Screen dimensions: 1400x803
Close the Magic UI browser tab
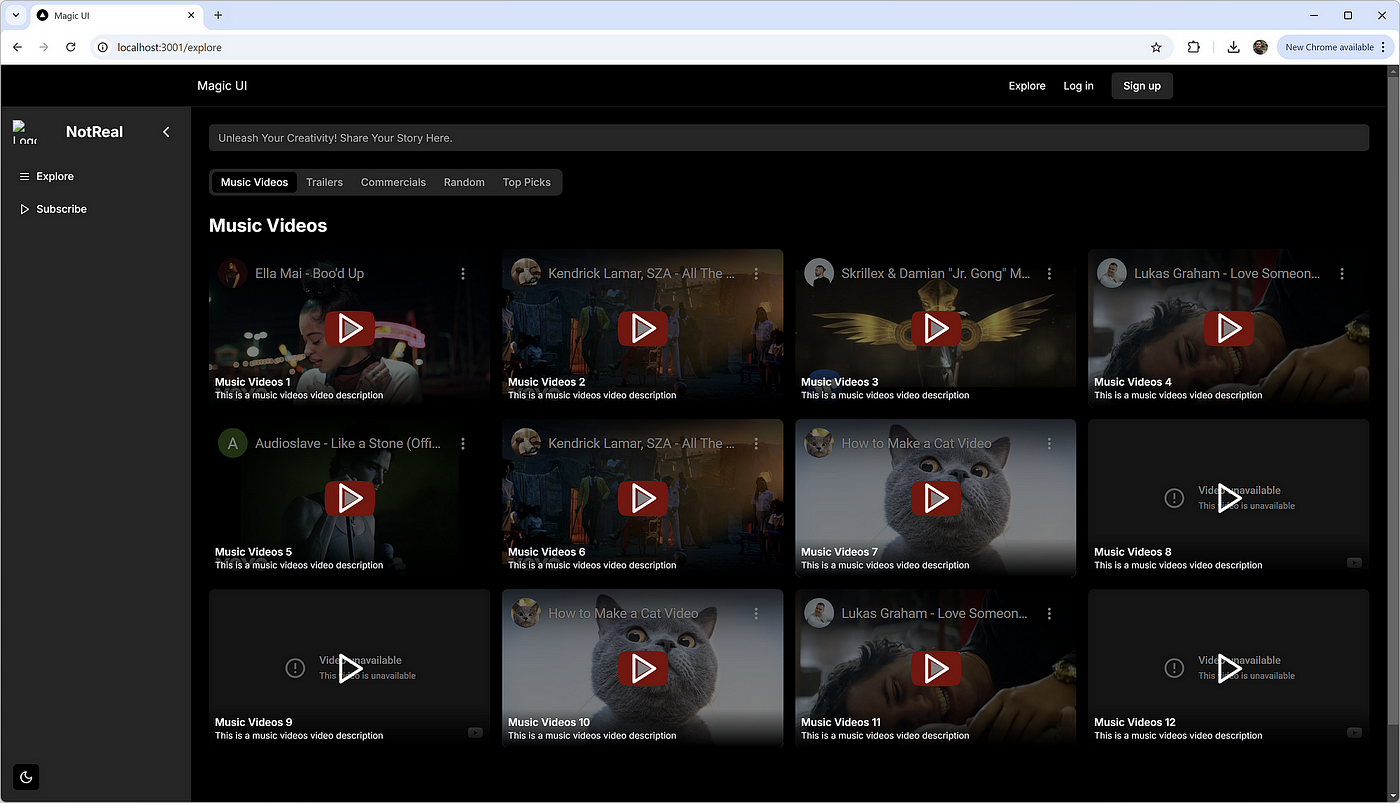[191, 15]
